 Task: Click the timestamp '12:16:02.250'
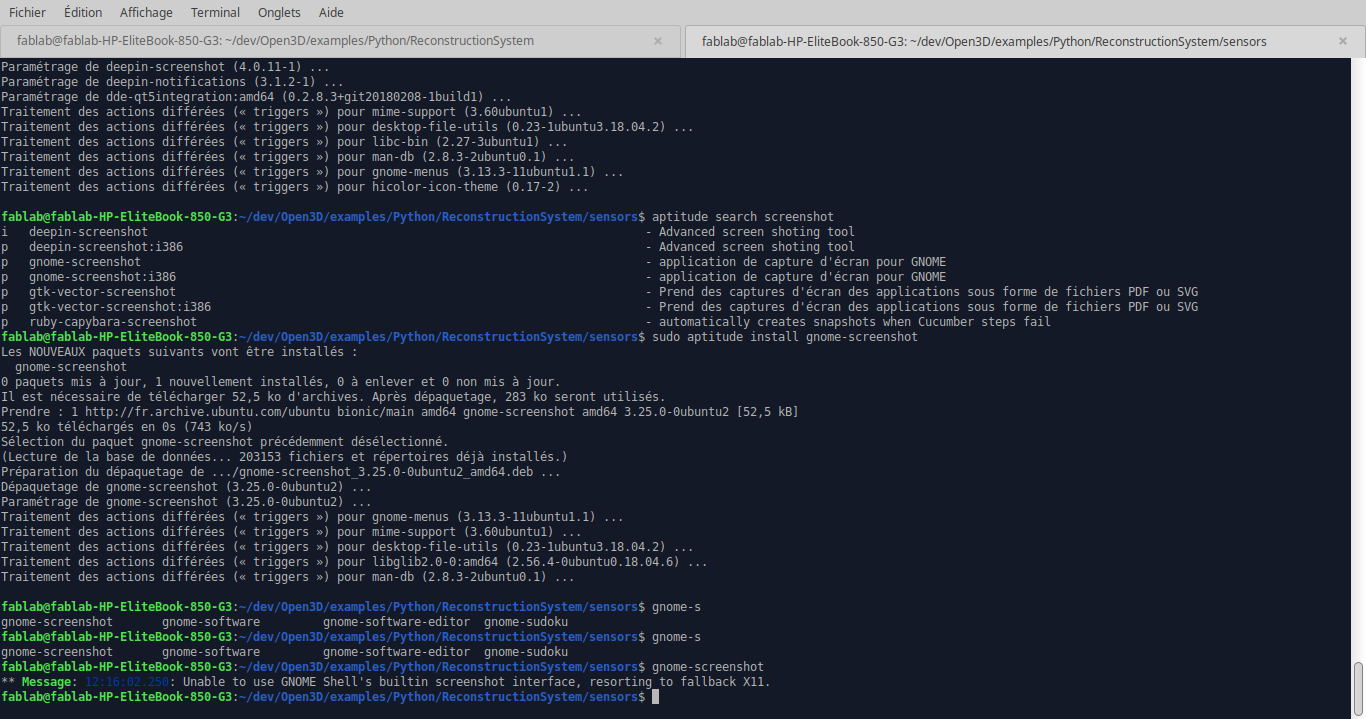[x=126, y=682]
